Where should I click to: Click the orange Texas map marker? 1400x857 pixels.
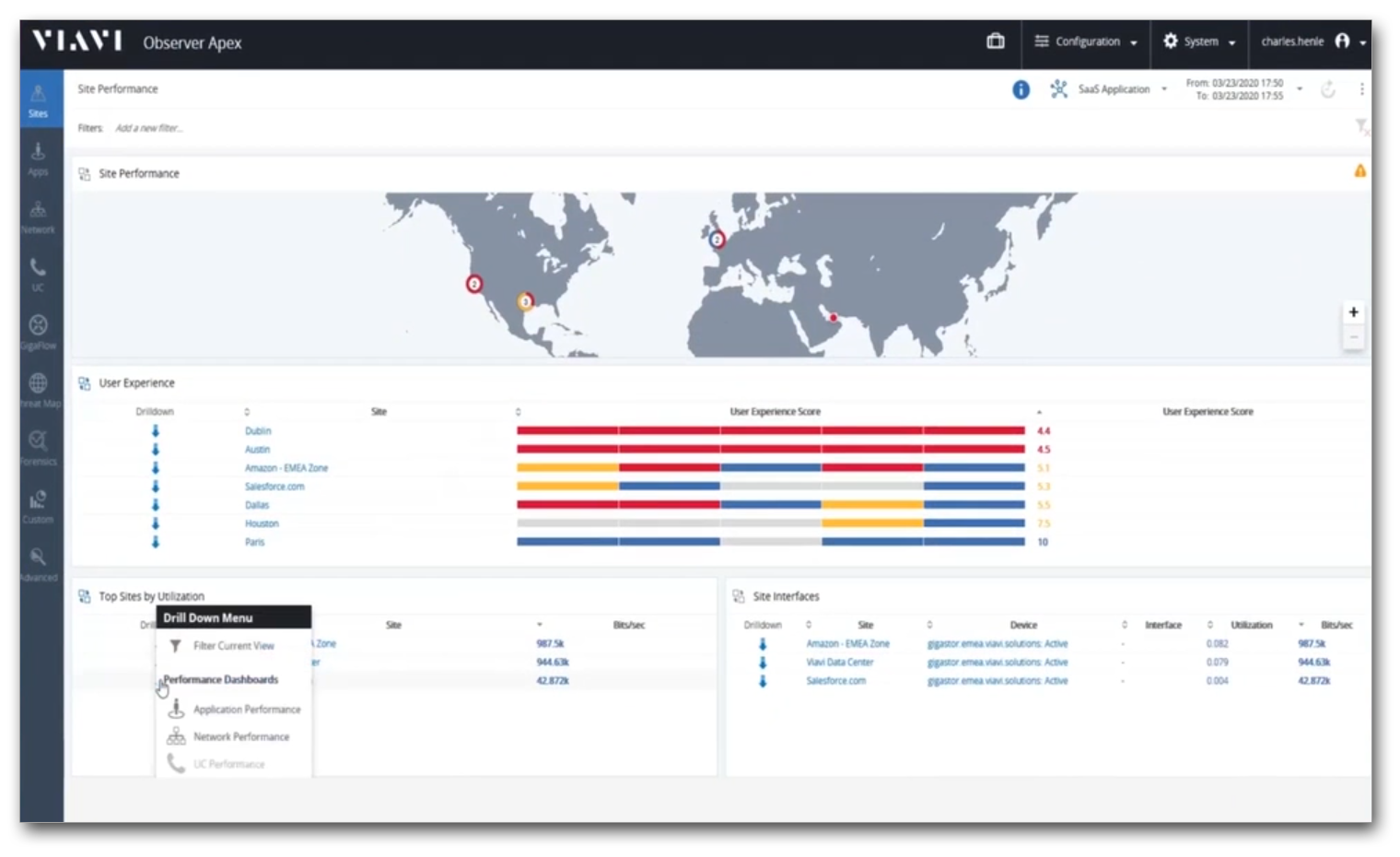[x=524, y=301]
